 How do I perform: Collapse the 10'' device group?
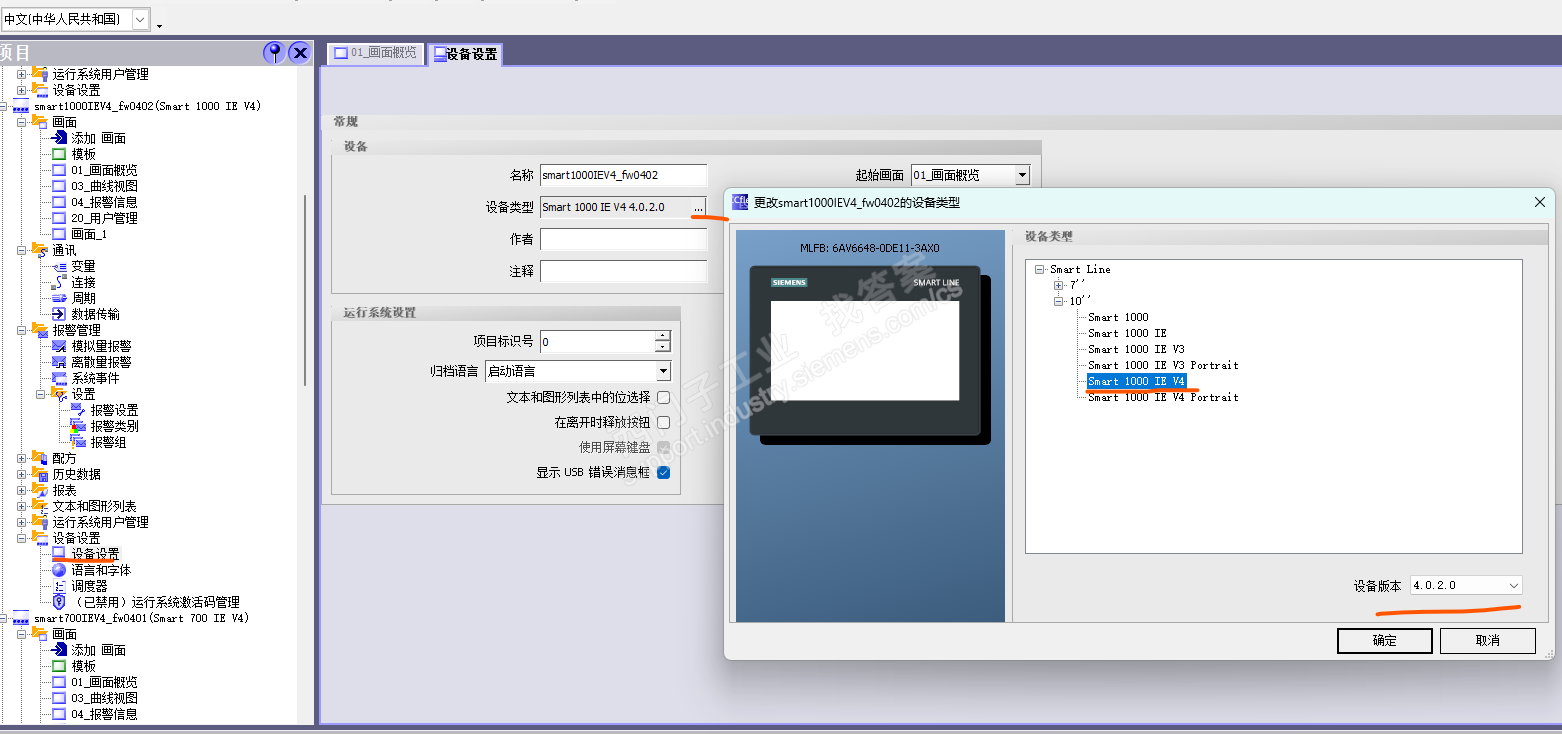click(x=1059, y=301)
